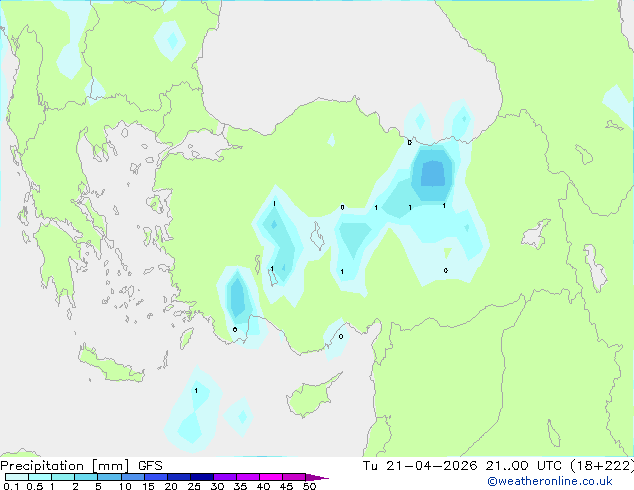Pick the 10–15 mm legend color swatch

(132, 477)
